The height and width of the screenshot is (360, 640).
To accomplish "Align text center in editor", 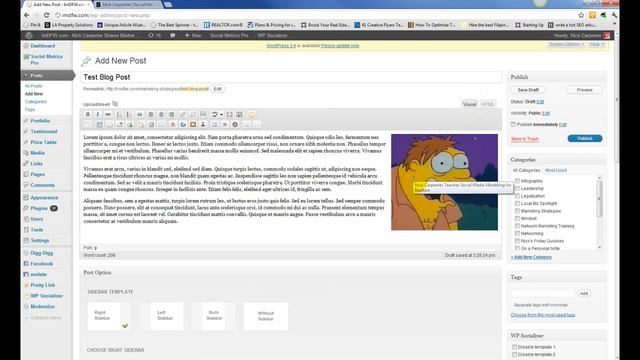I will tap(161, 114).
